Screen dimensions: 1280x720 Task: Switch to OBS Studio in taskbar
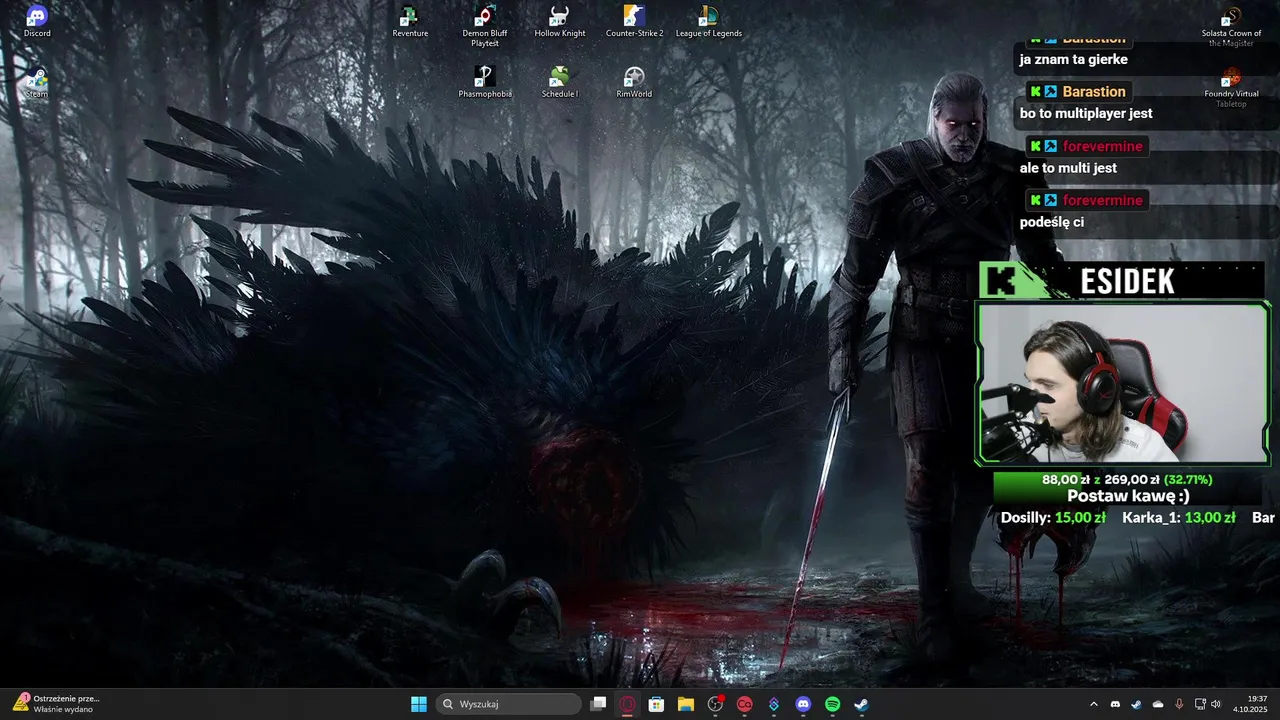715,704
